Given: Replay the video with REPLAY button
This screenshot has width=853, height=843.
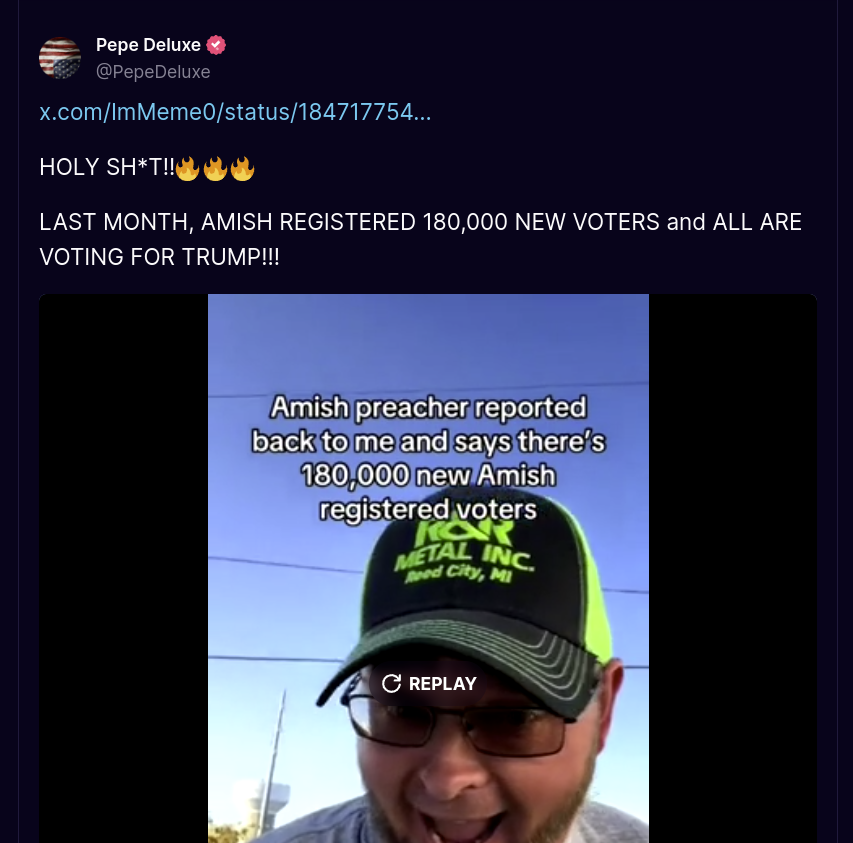Looking at the screenshot, I should (x=429, y=683).
